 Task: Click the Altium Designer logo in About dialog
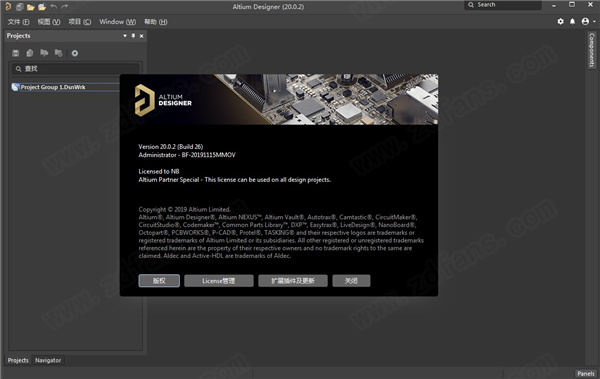(x=163, y=100)
